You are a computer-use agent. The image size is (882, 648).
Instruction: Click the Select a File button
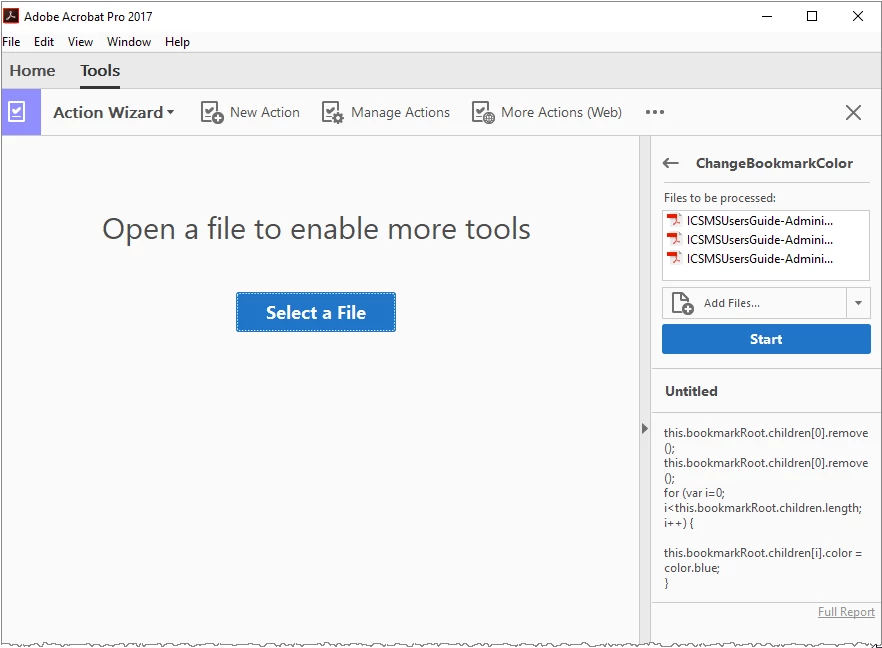[x=316, y=312]
